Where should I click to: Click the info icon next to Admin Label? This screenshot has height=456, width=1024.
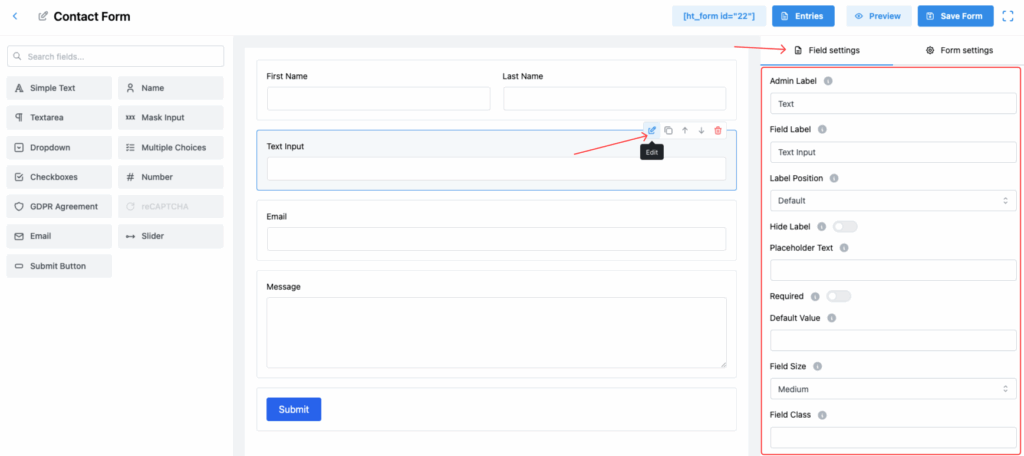(x=828, y=81)
